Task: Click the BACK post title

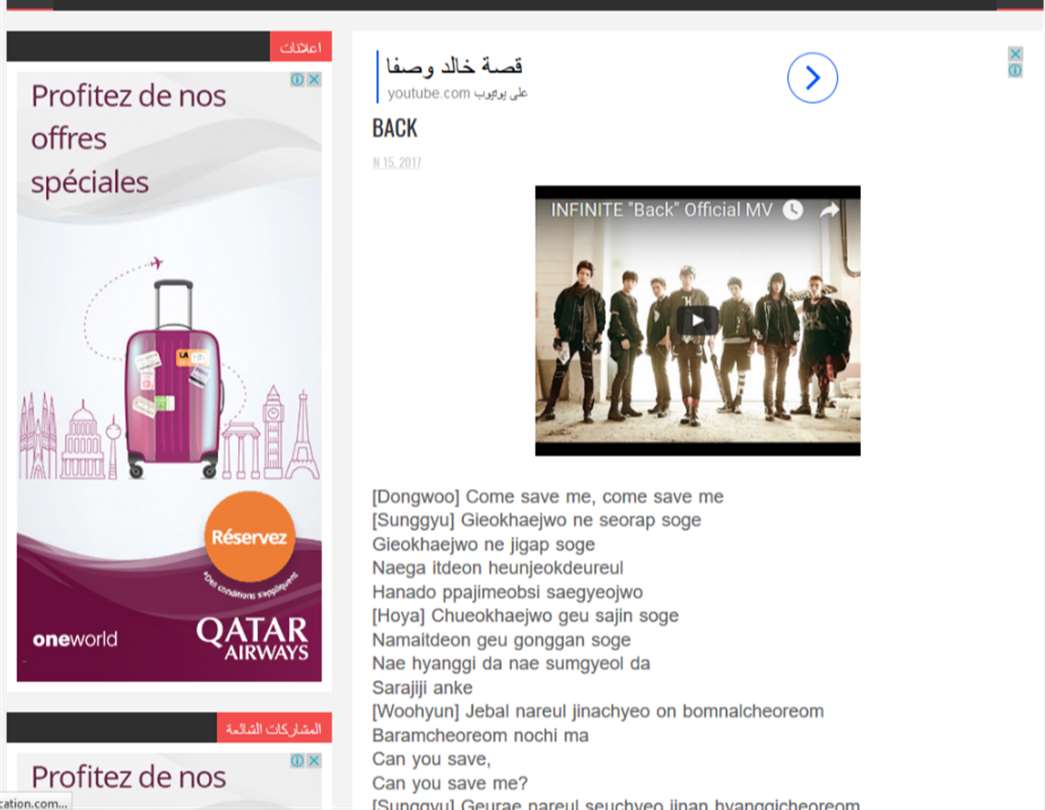Action: click(x=395, y=127)
